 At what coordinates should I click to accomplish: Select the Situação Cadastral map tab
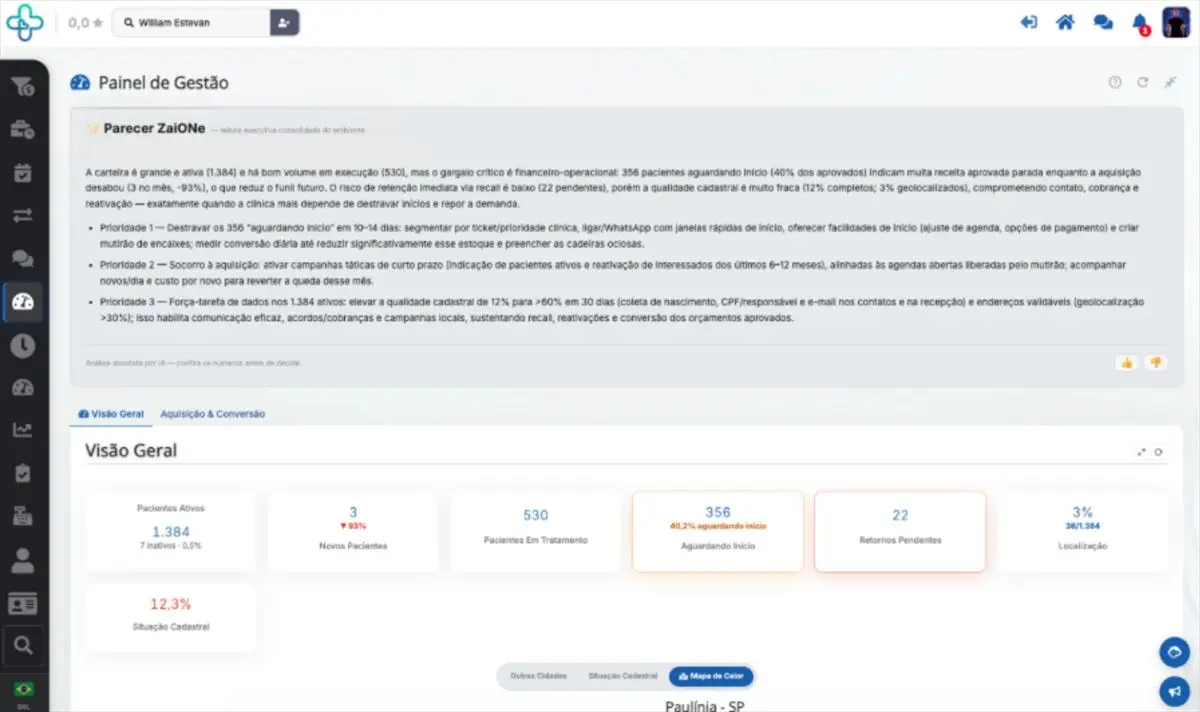[x=623, y=676]
